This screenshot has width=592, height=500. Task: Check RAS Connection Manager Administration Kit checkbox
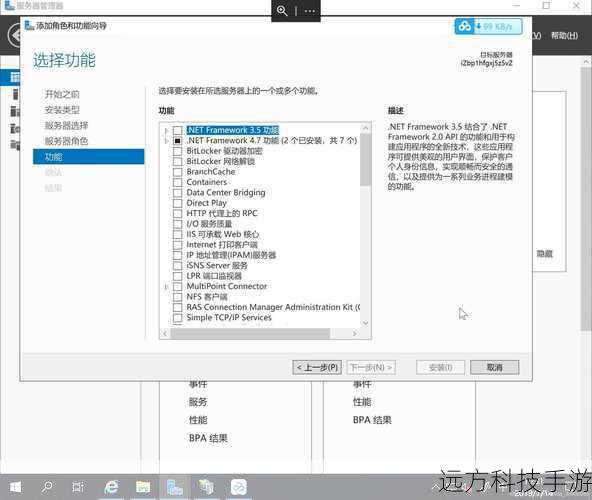tap(177, 307)
